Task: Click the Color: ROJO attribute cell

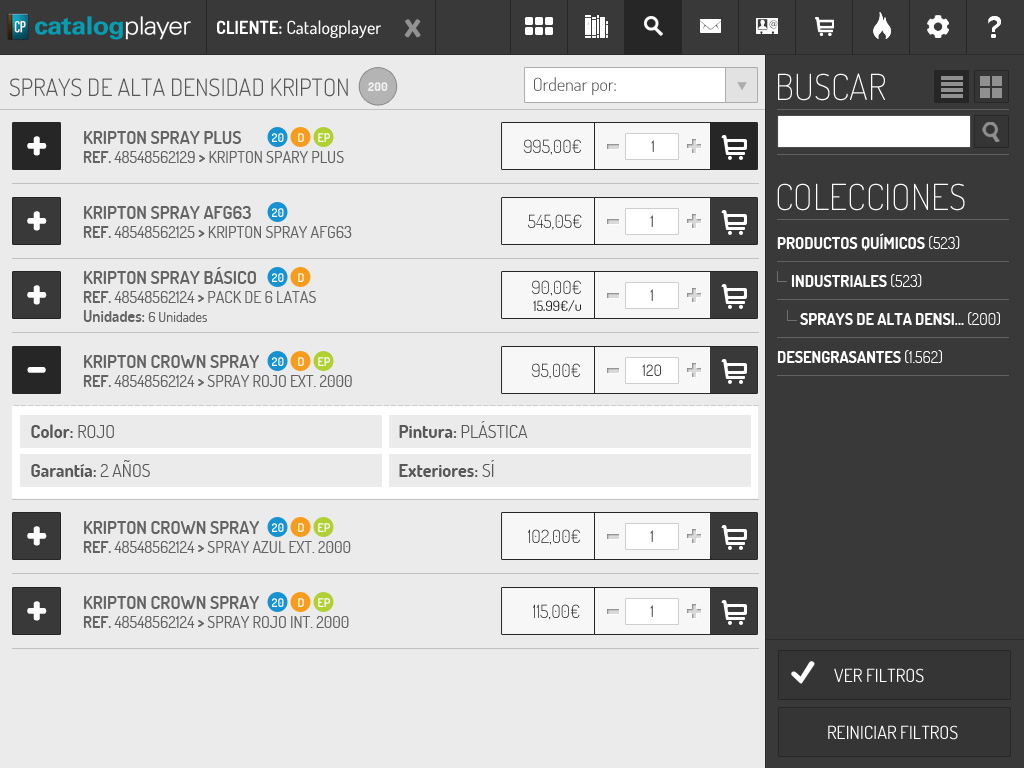Action: pos(201,432)
